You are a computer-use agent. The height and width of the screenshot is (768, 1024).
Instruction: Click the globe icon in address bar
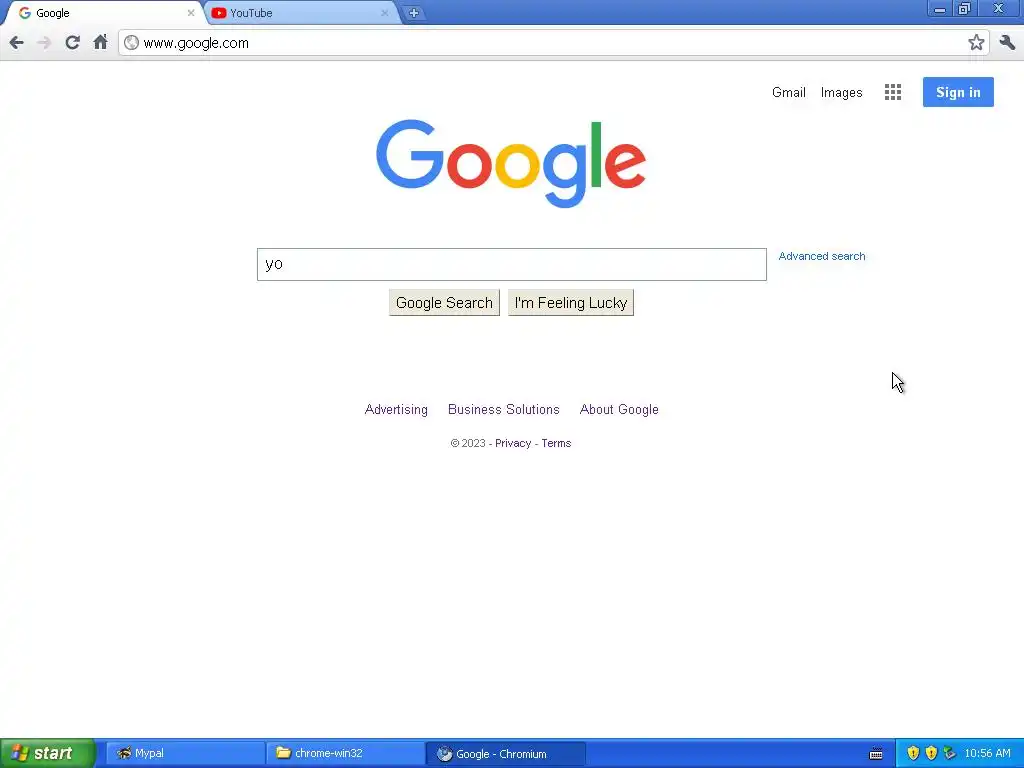(131, 43)
